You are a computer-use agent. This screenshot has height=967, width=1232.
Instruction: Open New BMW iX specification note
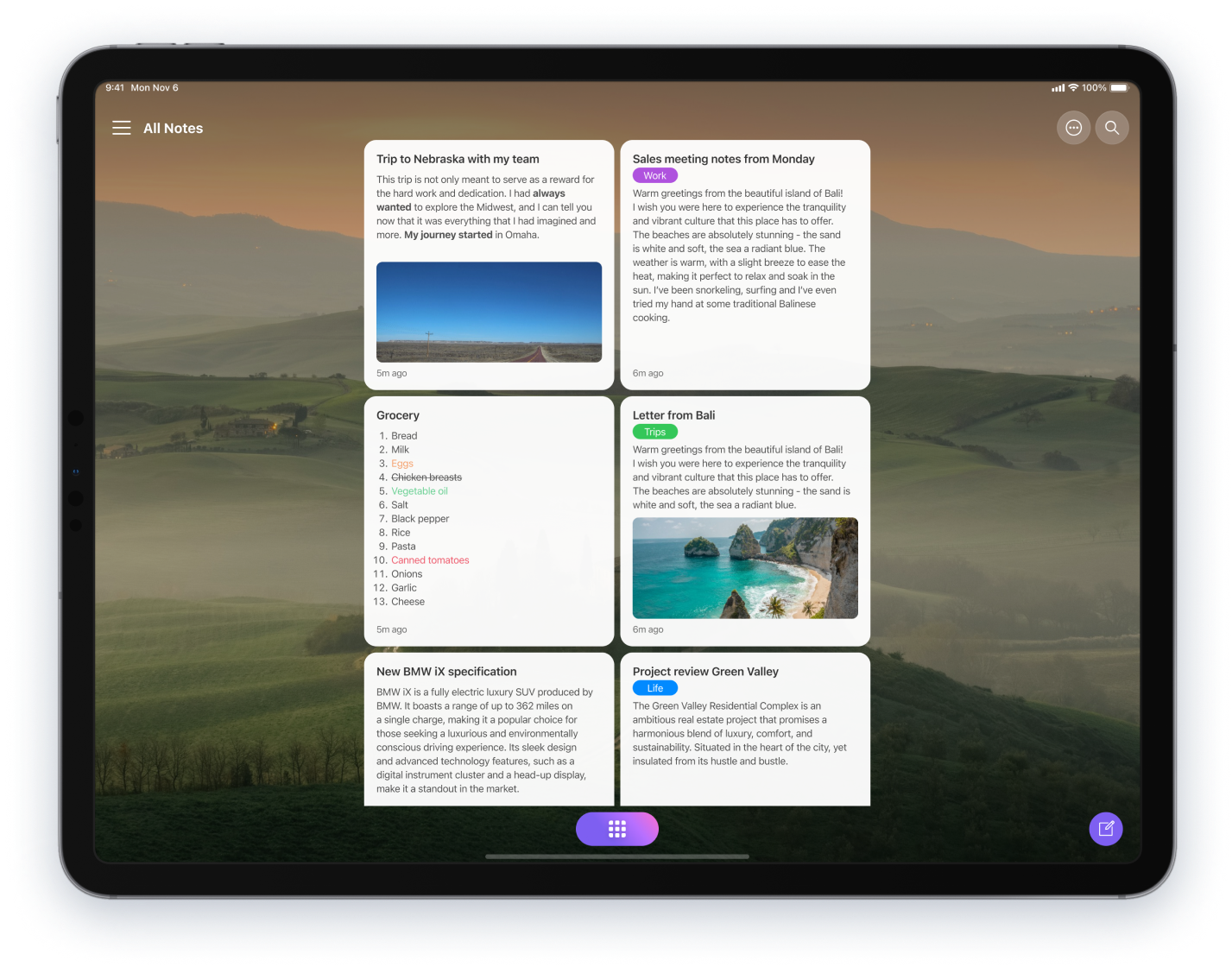[446, 672]
